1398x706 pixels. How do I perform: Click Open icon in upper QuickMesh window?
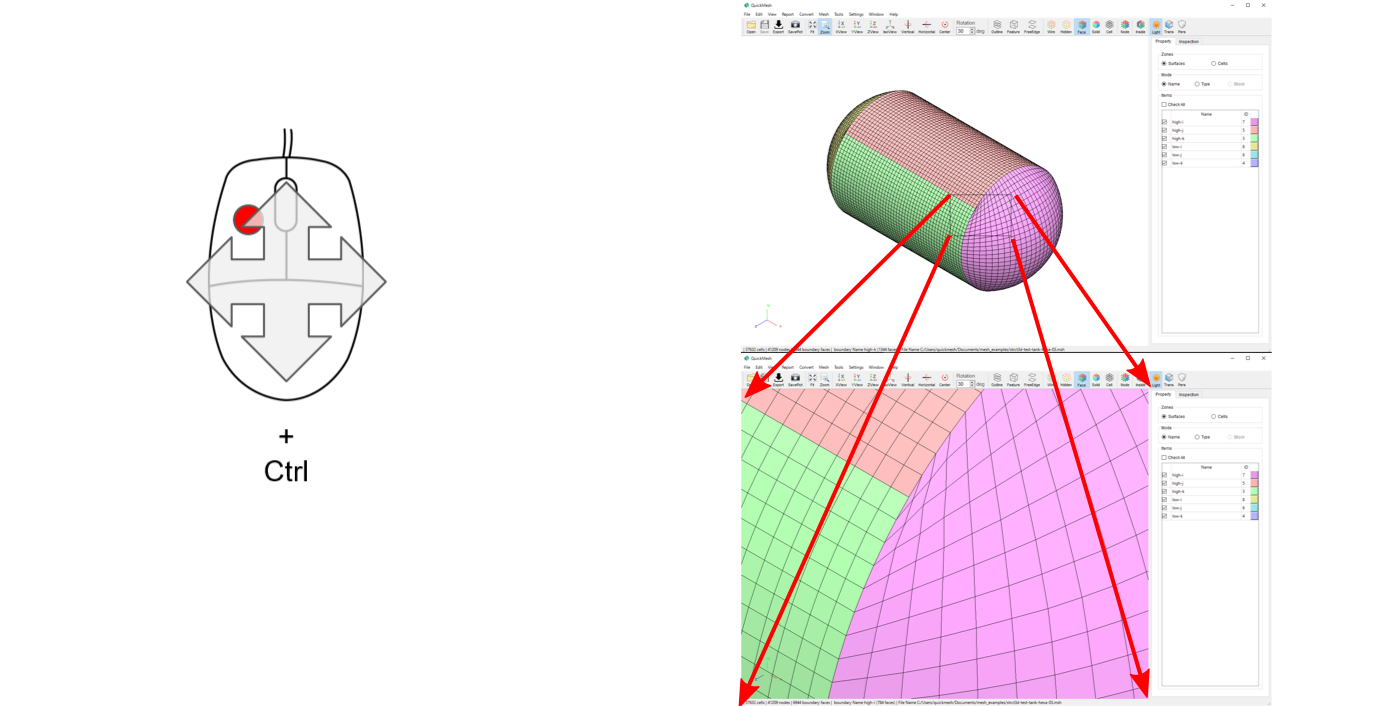point(751,26)
